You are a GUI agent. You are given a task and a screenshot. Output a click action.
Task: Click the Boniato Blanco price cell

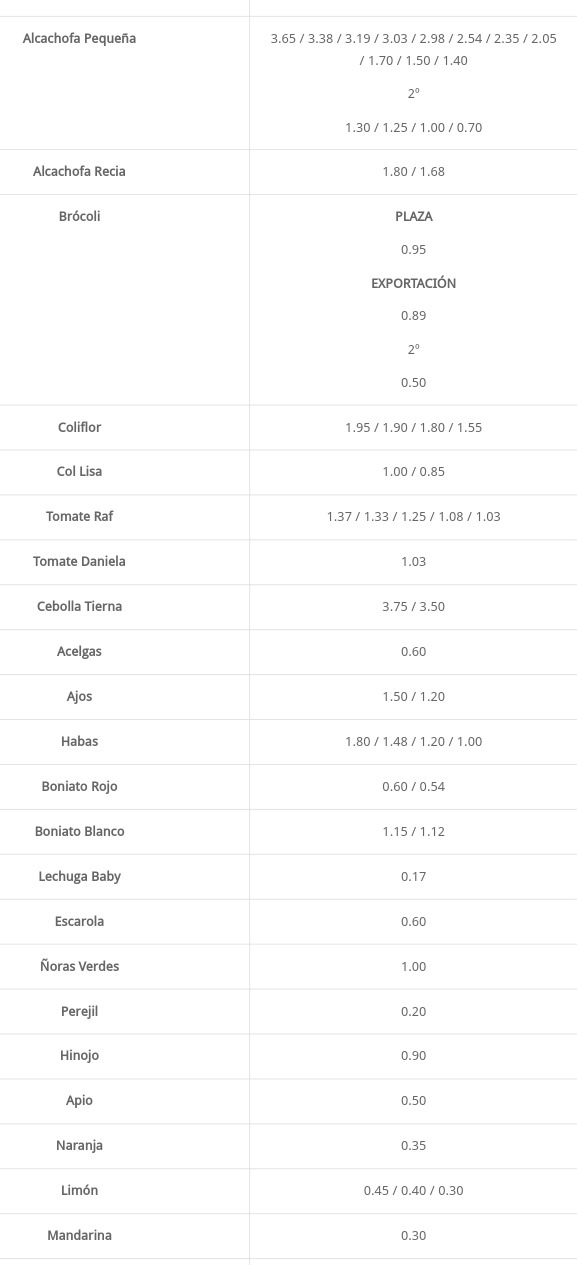point(414,831)
